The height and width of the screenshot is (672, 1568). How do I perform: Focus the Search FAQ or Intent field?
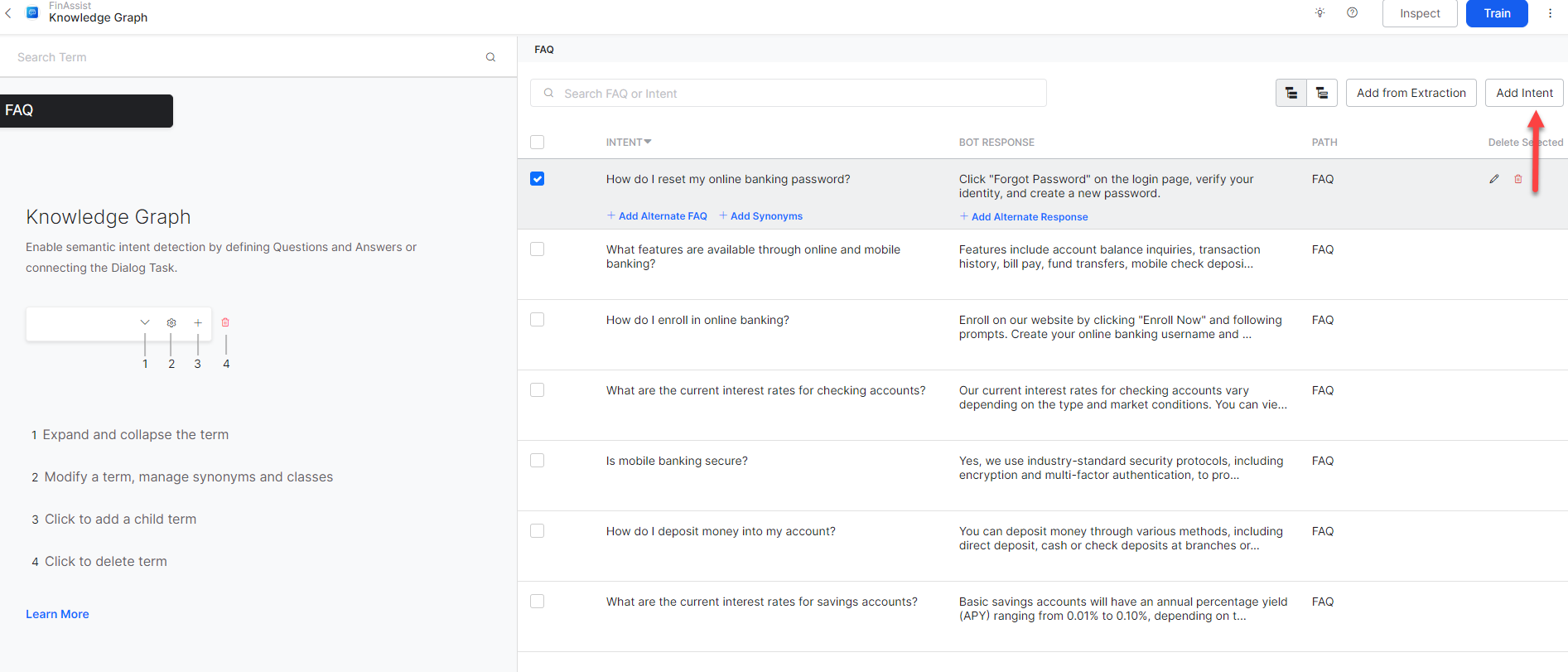coord(787,94)
